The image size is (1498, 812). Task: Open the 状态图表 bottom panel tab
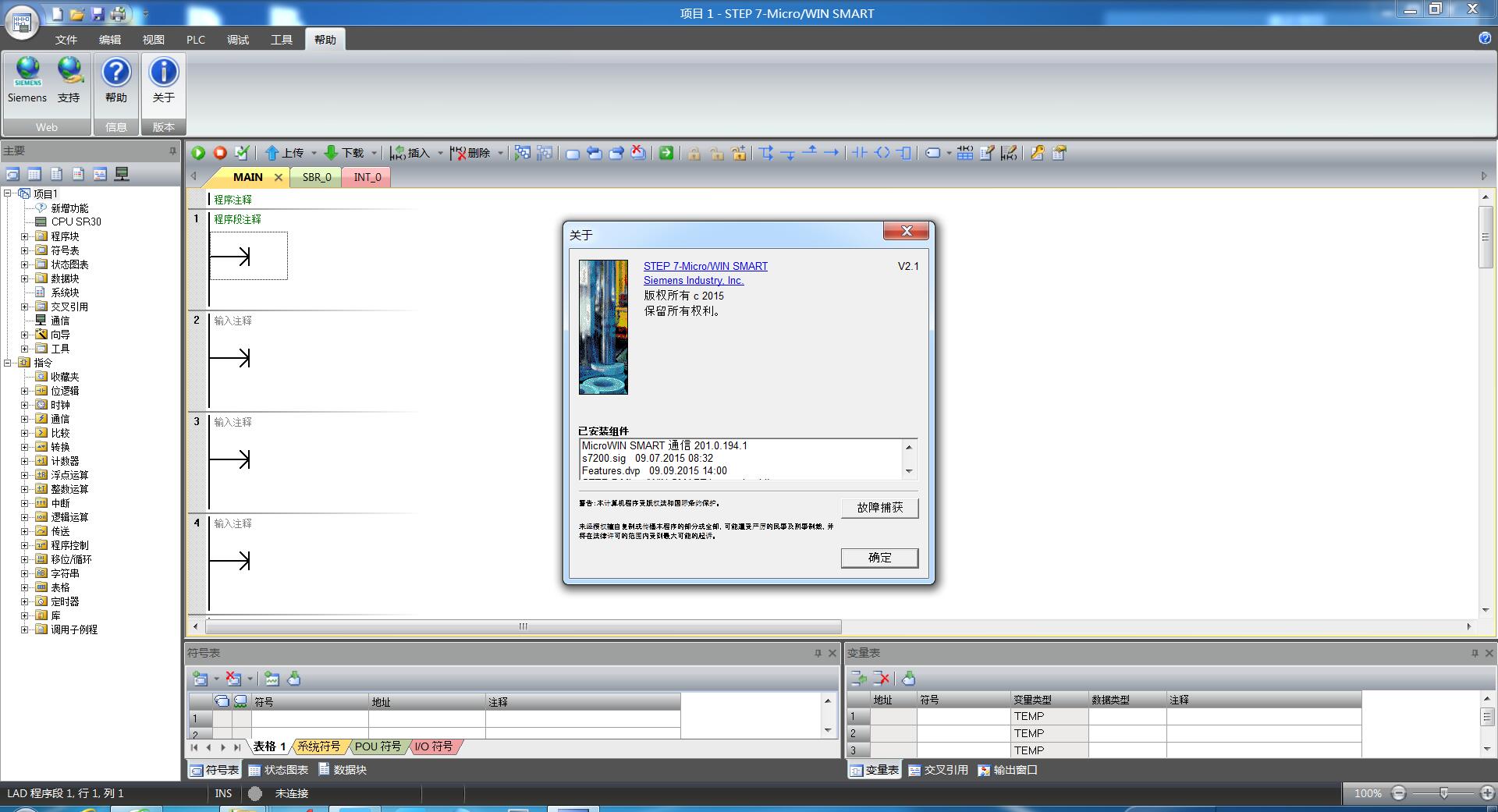pyautogui.click(x=278, y=770)
